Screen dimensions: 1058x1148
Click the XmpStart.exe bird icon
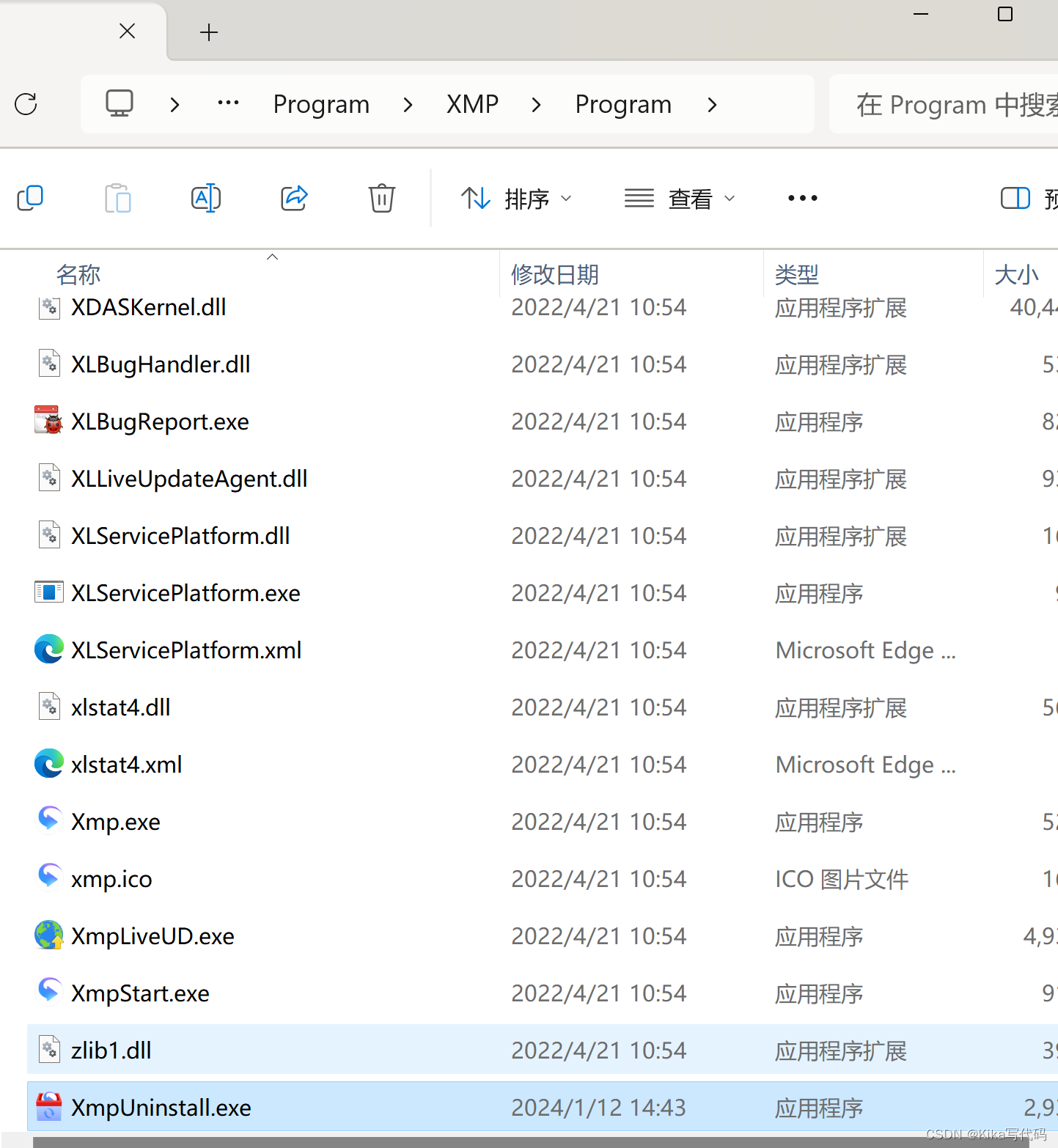pos(49,991)
